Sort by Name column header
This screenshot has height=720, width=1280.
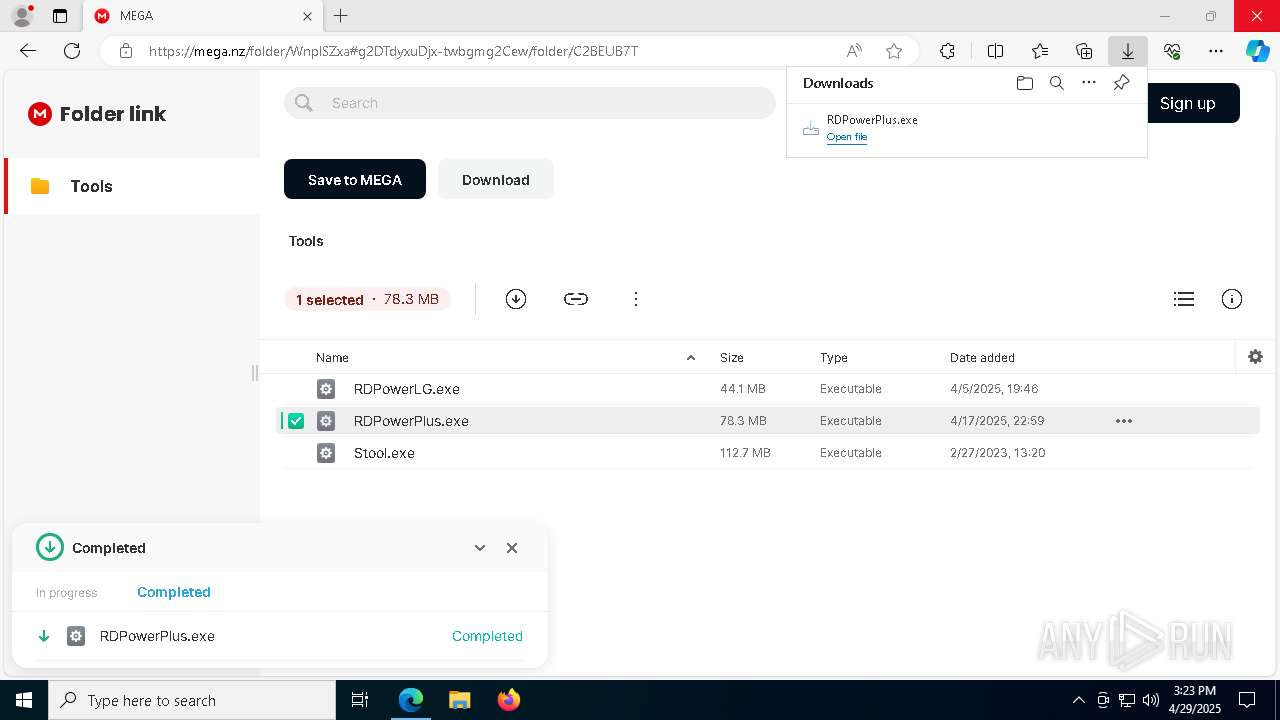(332, 357)
